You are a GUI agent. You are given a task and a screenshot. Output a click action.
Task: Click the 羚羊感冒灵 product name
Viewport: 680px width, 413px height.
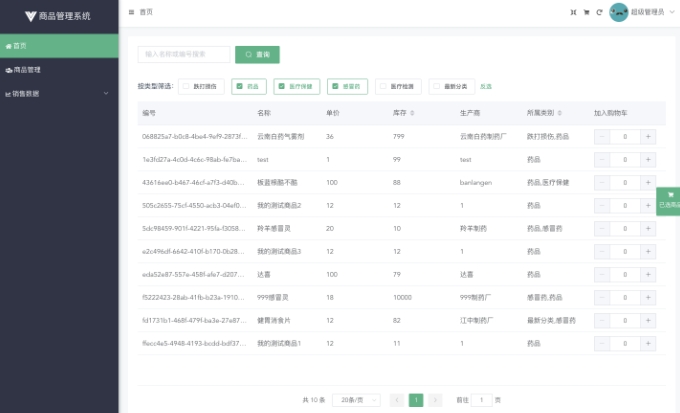click(x=274, y=229)
